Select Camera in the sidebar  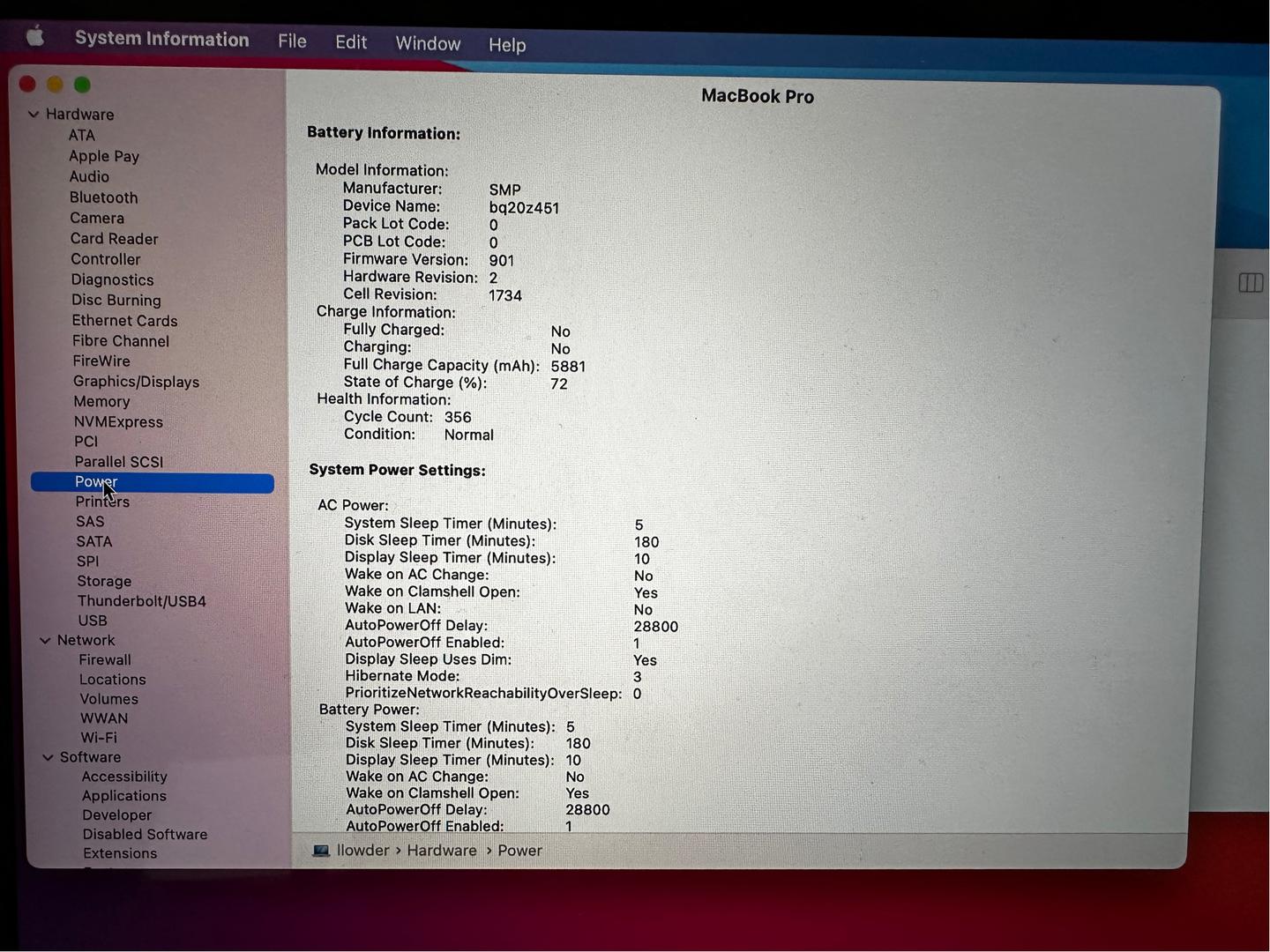pyautogui.click(x=97, y=218)
